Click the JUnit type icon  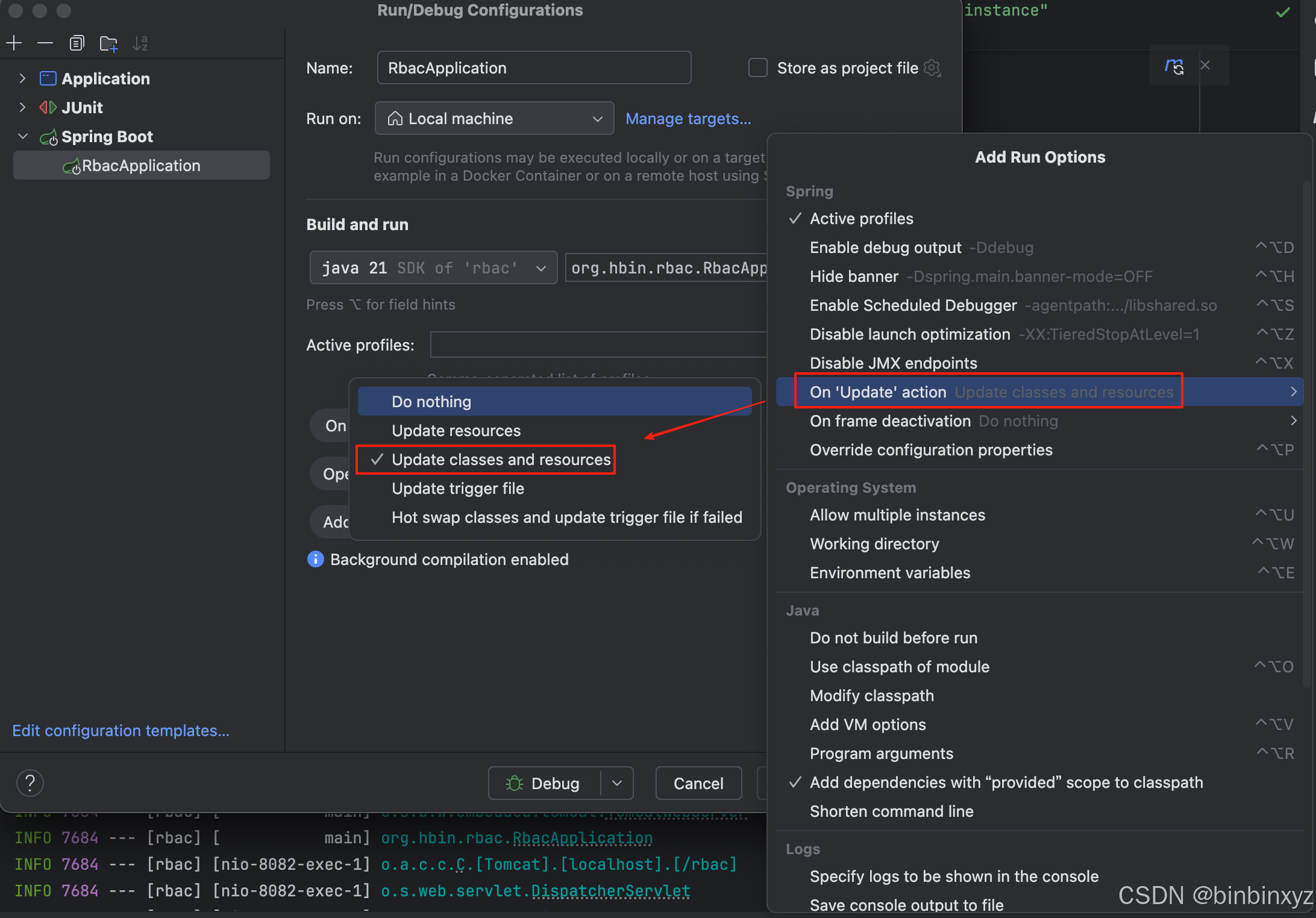click(48, 107)
